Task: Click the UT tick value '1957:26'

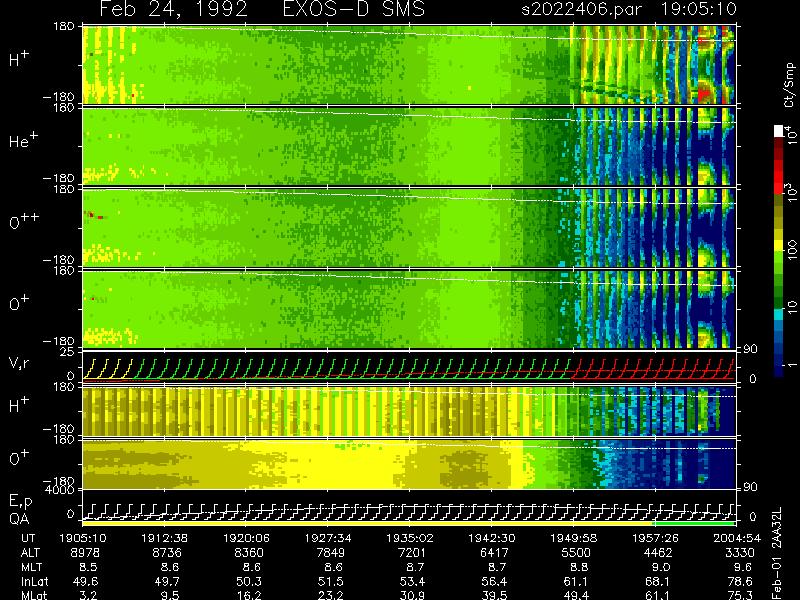Action: point(655,538)
